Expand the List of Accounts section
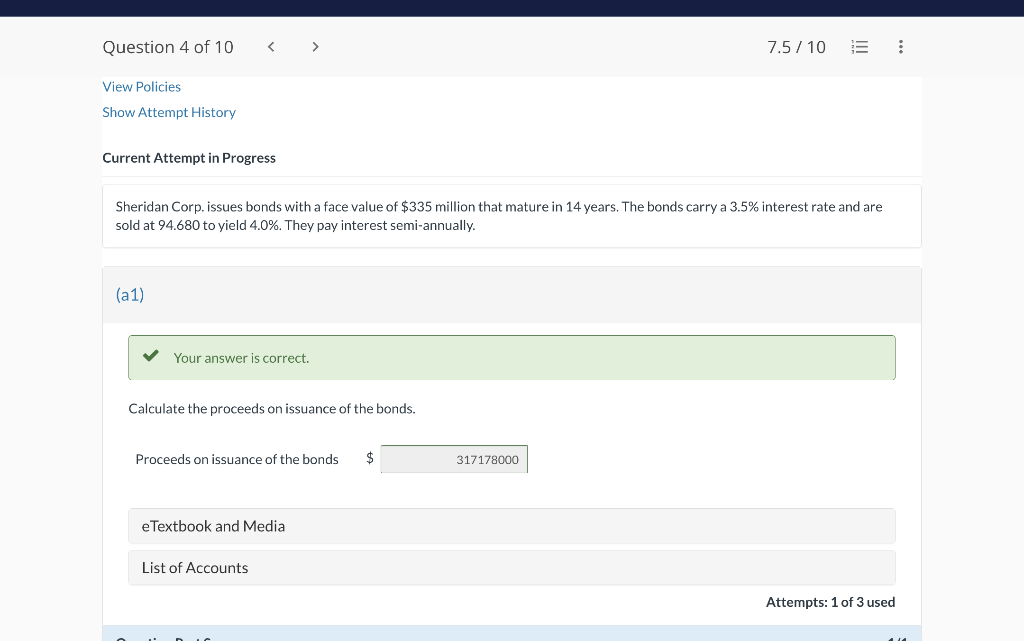Image resolution: width=1024 pixels, height=641 pixels. pyautogui.click(x=512, y=568)
